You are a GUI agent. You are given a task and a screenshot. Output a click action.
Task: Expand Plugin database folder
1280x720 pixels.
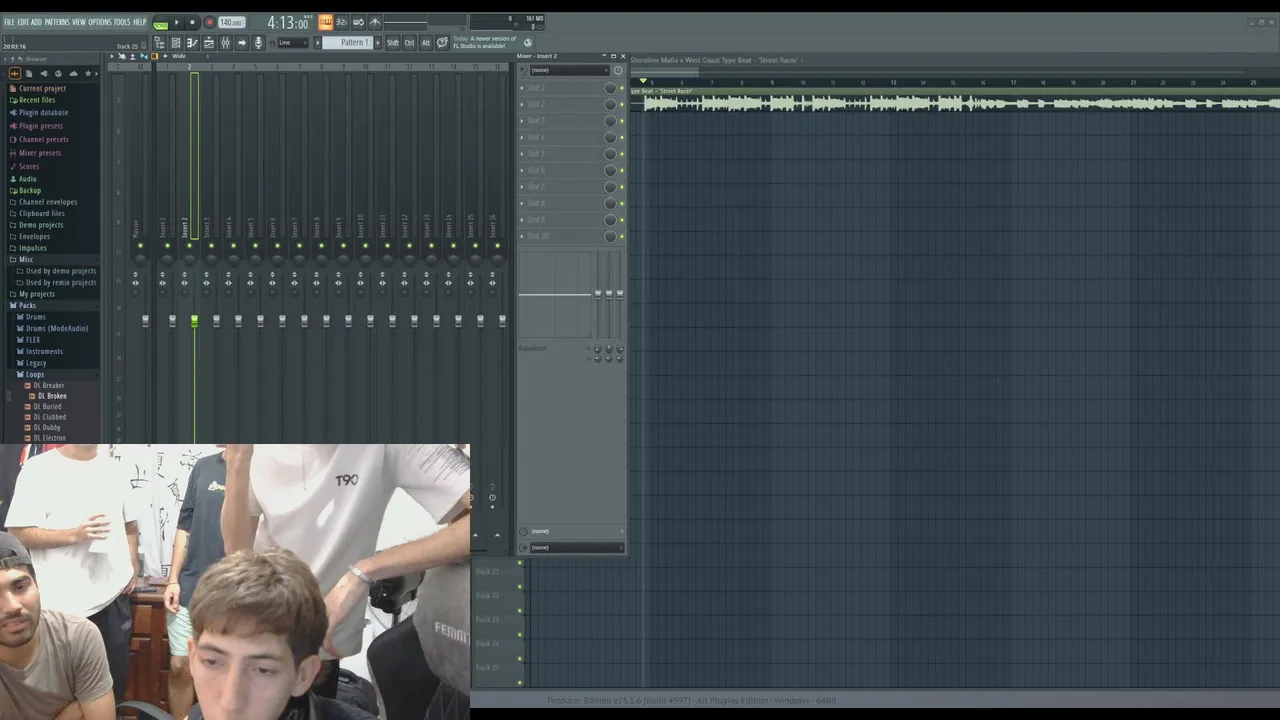coord(44,112)
